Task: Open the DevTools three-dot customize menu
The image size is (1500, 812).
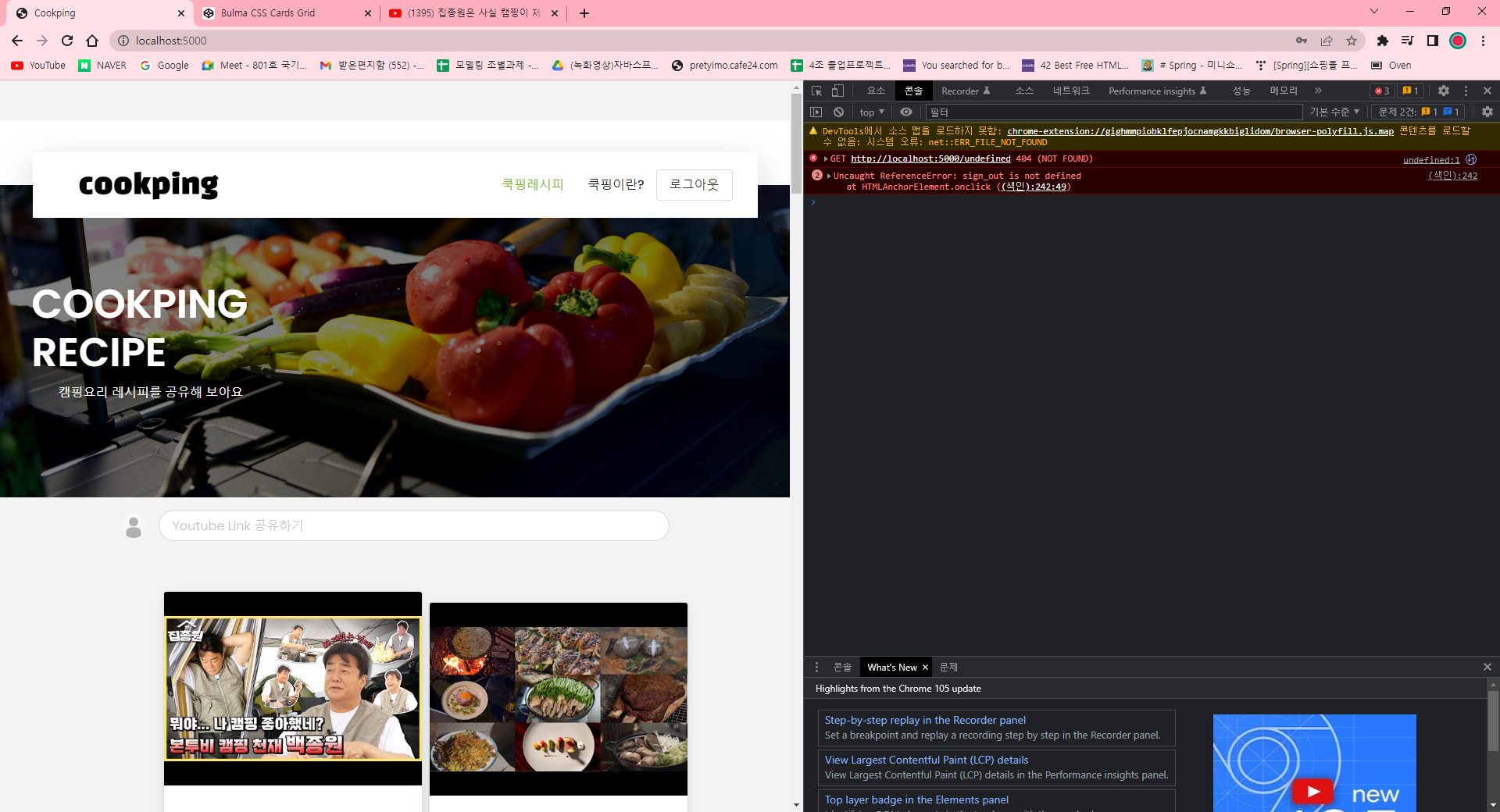Action: 1466,91
